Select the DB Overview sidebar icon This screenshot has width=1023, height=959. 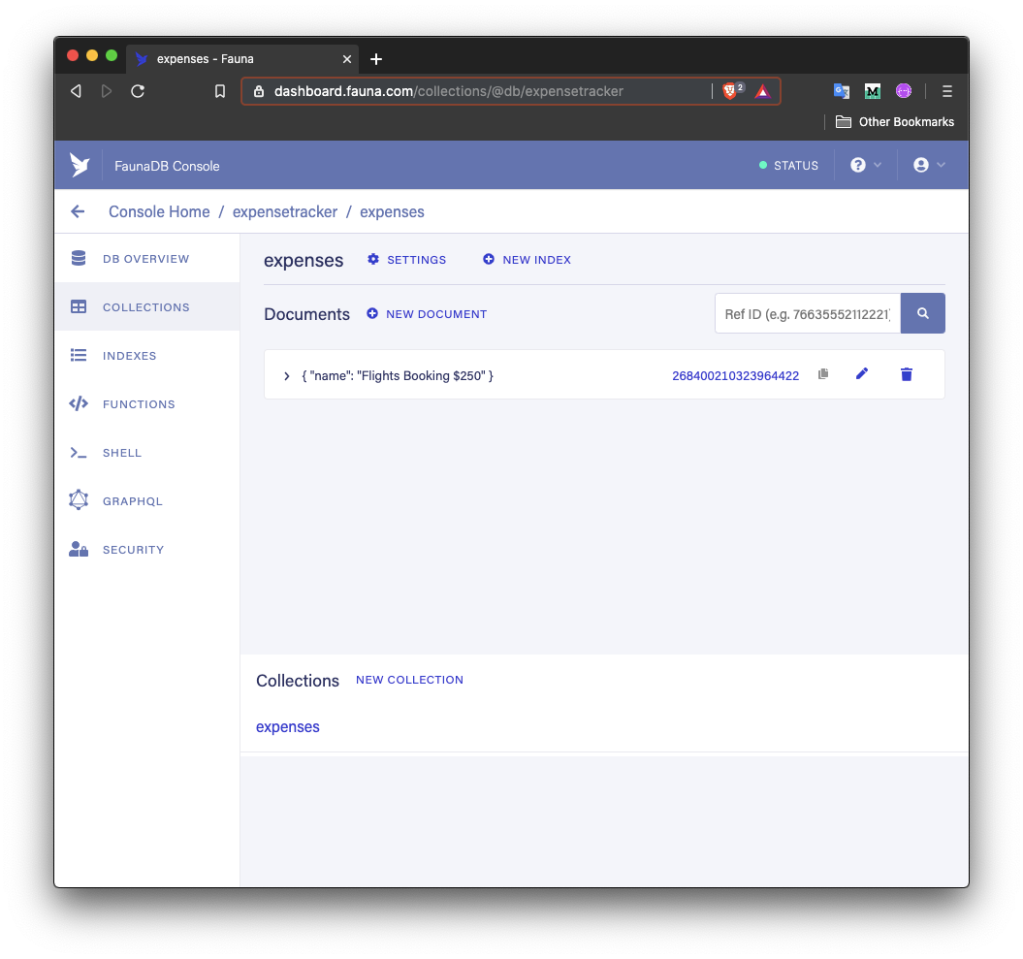(78, 257)
